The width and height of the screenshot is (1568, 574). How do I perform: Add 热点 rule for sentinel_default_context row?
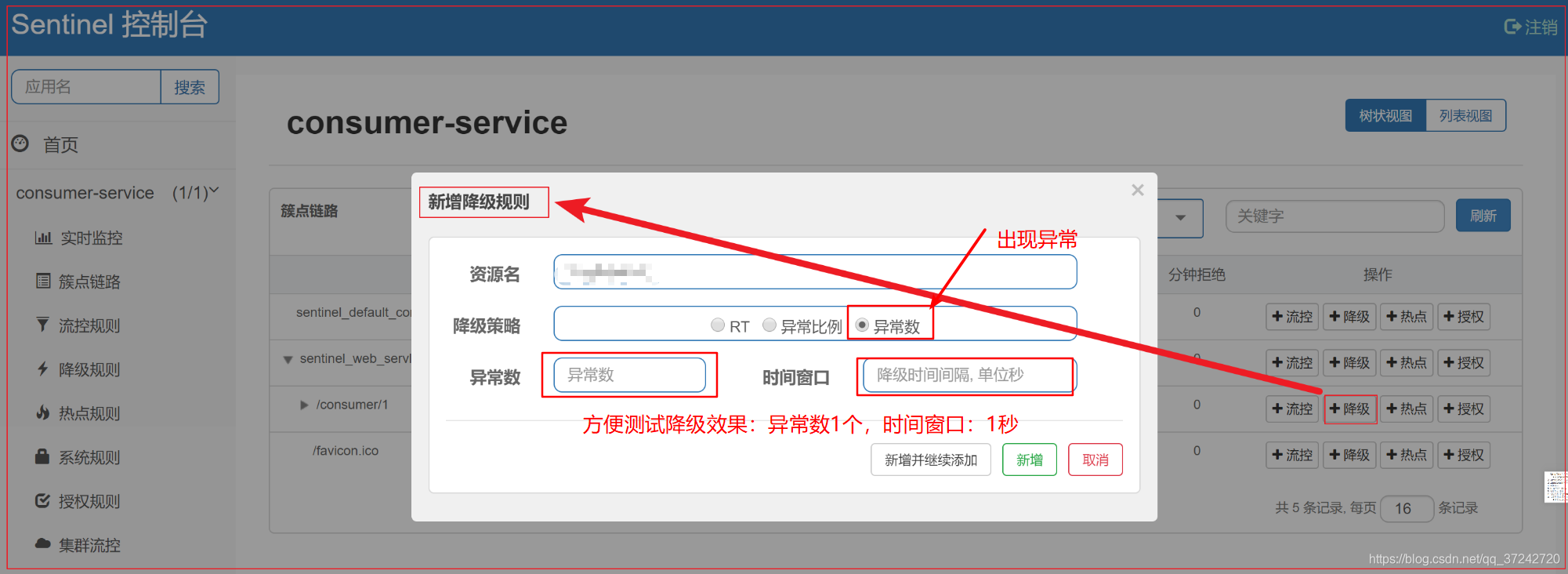coord(1407,317)
